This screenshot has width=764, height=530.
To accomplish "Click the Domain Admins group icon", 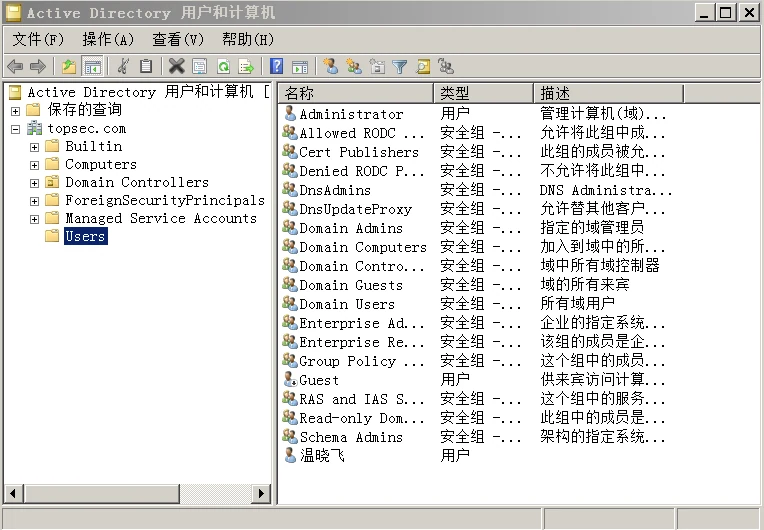I will point(290,227).
